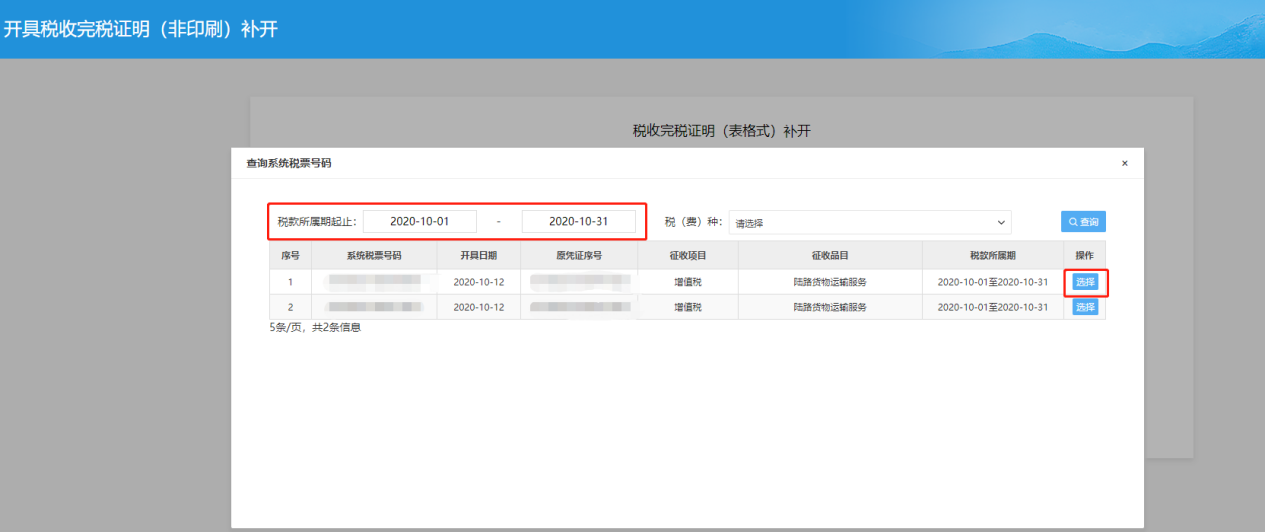Click the end date field 2020-10-31
Image resolution: width=1265 pixels, height=532 pixels.
pyautogui.click(x=578, y=222)
